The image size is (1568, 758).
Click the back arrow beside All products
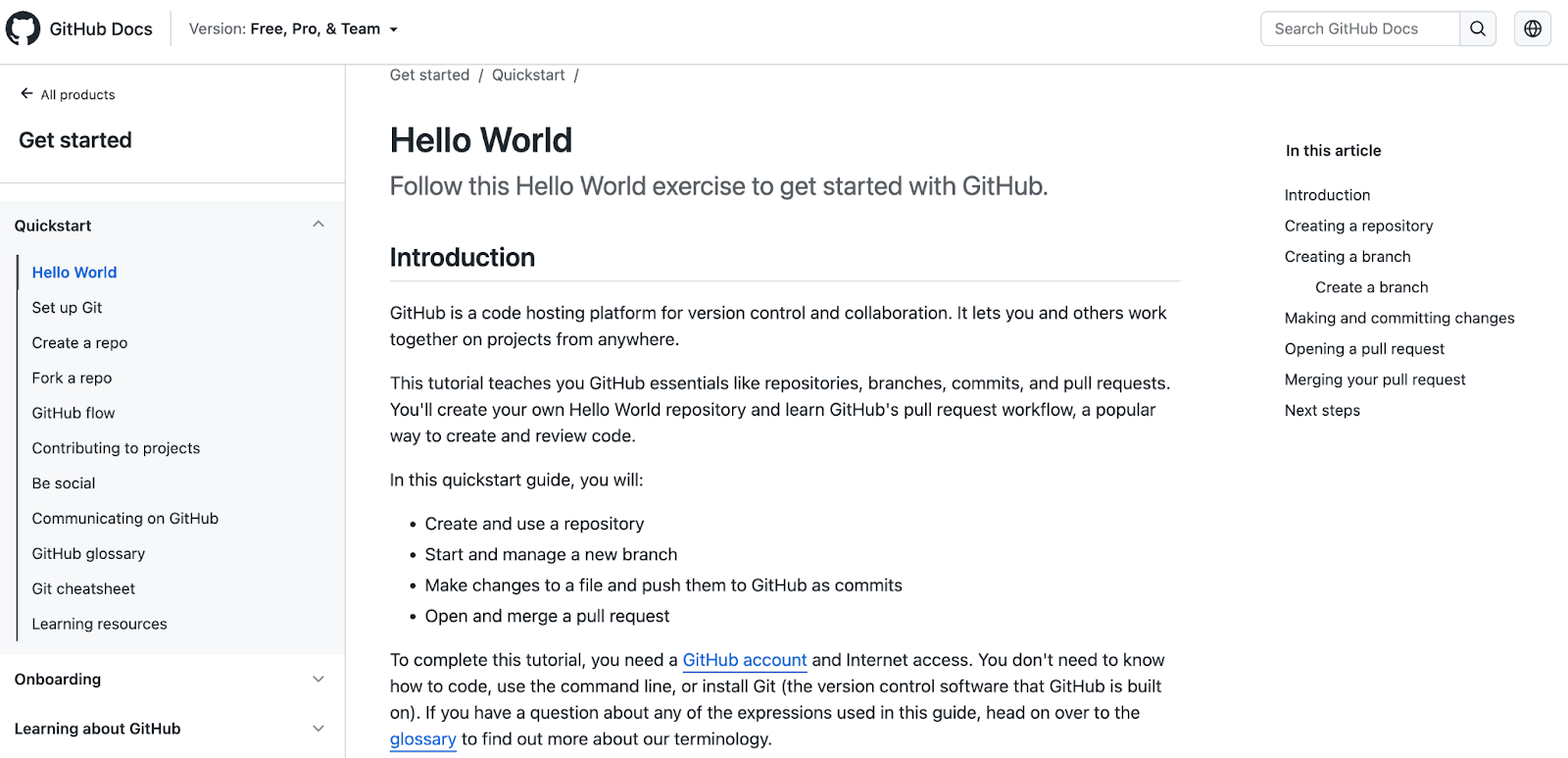click(x=26, y=94)
